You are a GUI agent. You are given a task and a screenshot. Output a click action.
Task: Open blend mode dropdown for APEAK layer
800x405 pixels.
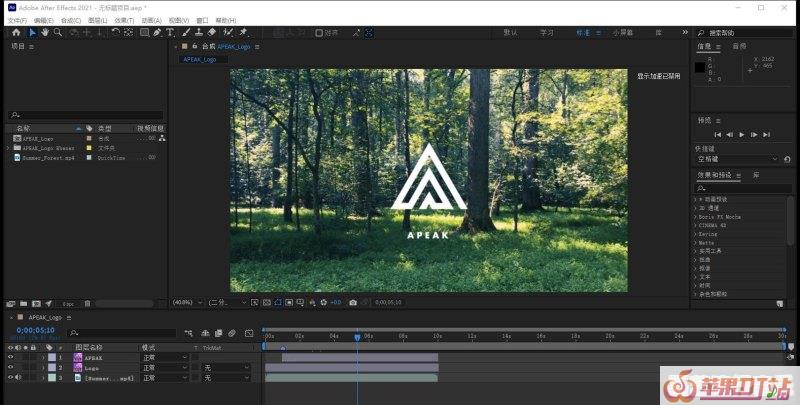click(165, 358)
